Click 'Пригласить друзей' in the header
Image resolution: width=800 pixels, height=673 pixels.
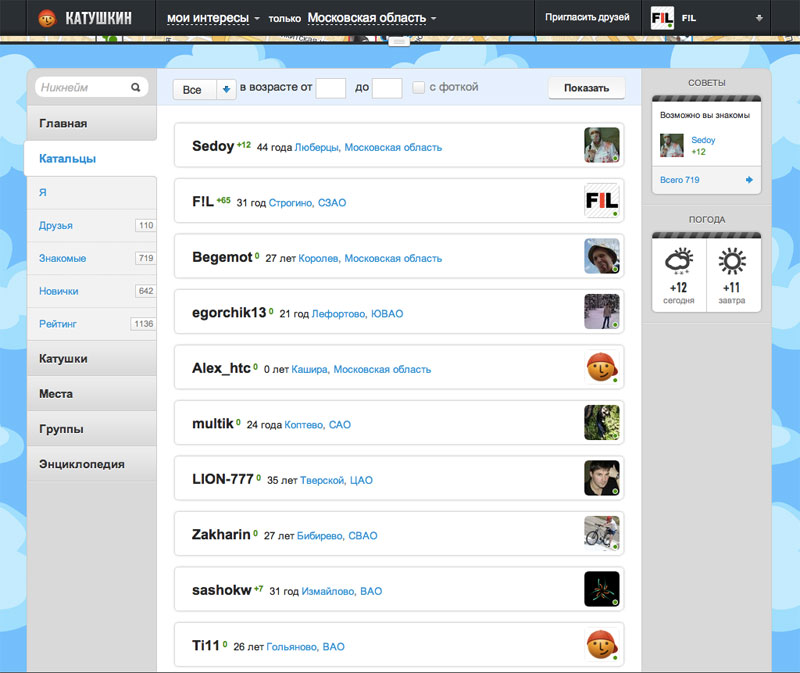(587, 17)
